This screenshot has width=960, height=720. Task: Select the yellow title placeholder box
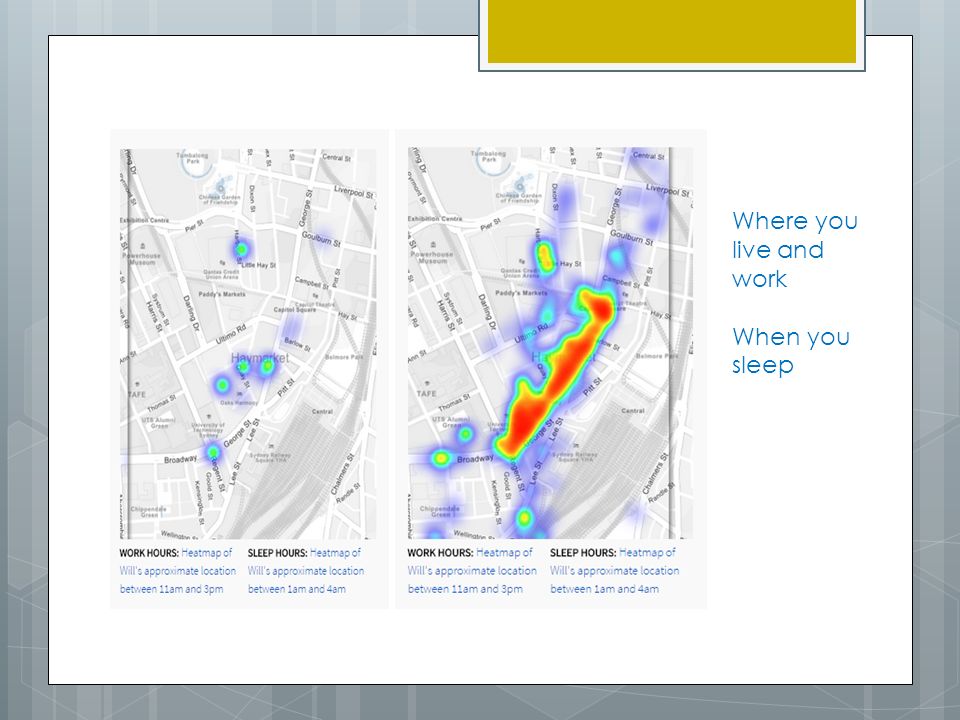[672, 32]
